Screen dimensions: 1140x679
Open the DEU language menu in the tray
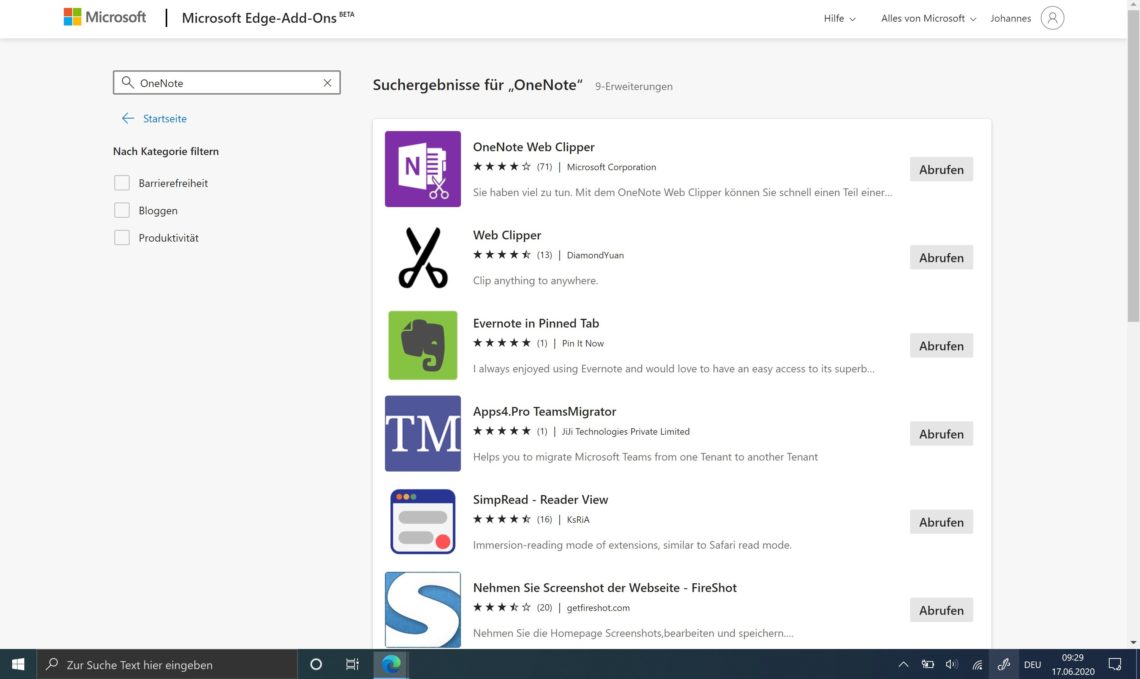1031,664
